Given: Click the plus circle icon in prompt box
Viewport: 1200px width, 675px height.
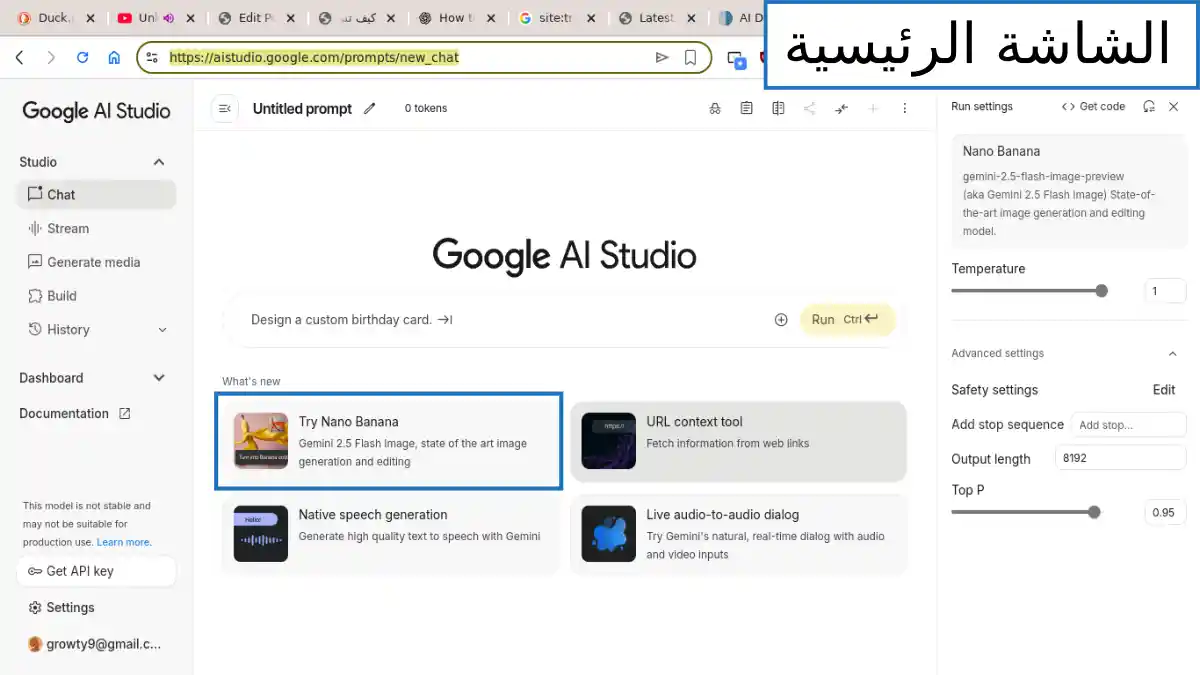Looking at the screenshot, I should point(781,320).
